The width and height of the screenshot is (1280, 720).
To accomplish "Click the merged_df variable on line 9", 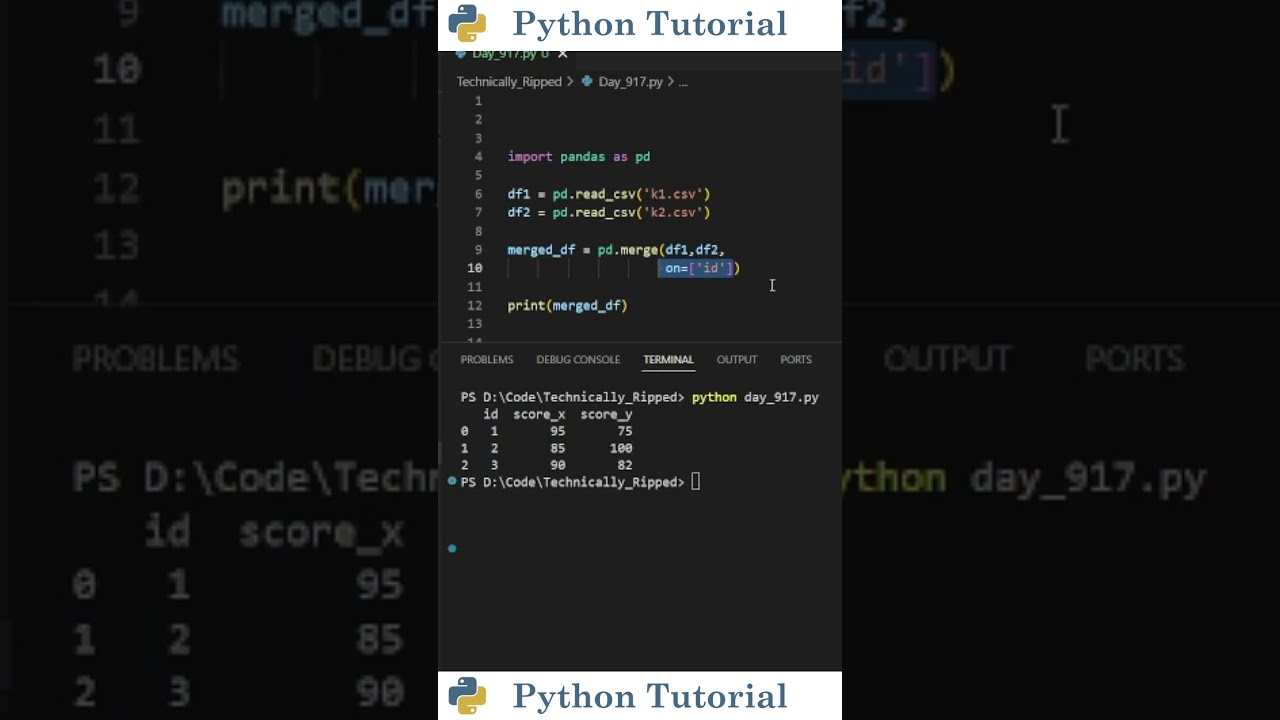I will tap(541, 250).
